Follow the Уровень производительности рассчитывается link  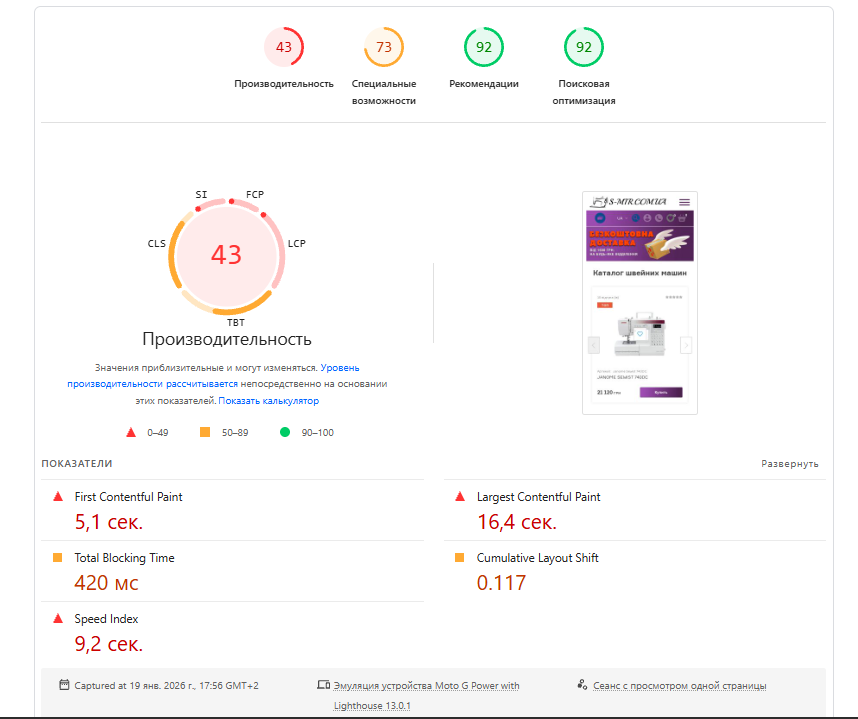(213, 376)
